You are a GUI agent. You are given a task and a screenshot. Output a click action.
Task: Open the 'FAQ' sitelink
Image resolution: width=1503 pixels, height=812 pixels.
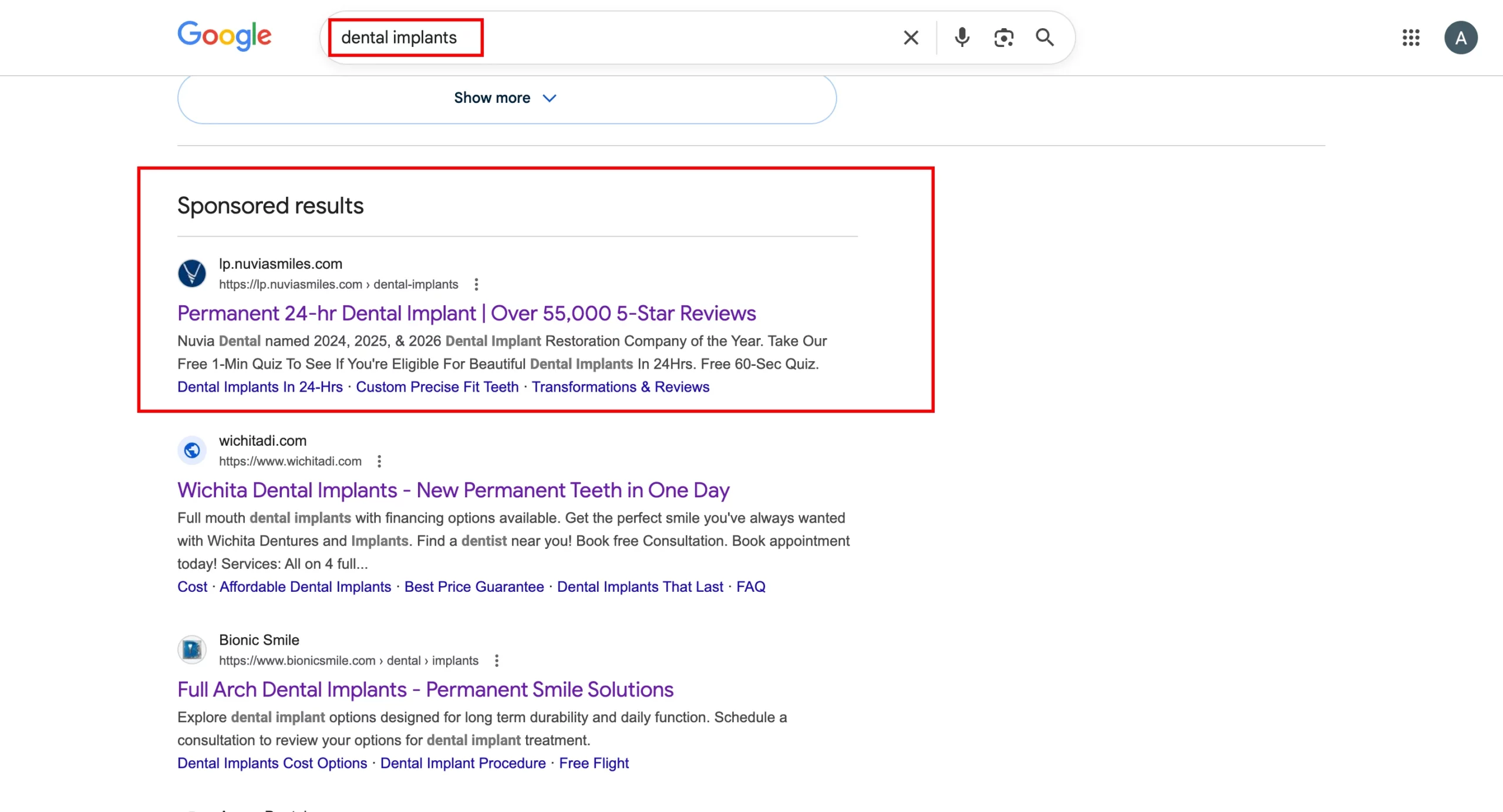750,587
